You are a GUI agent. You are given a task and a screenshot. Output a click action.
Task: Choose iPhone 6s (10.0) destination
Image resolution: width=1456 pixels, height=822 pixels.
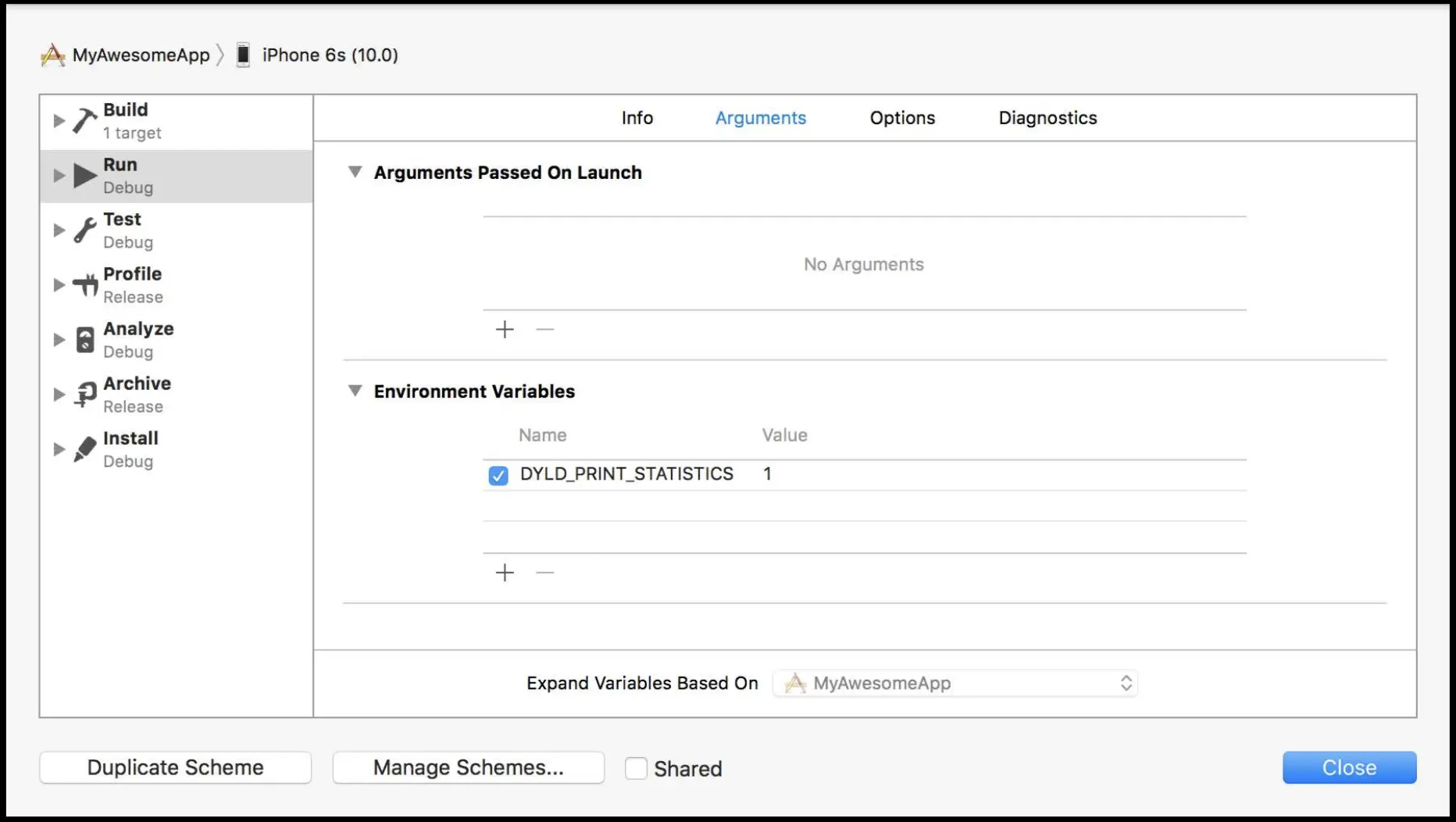(330, 55)
